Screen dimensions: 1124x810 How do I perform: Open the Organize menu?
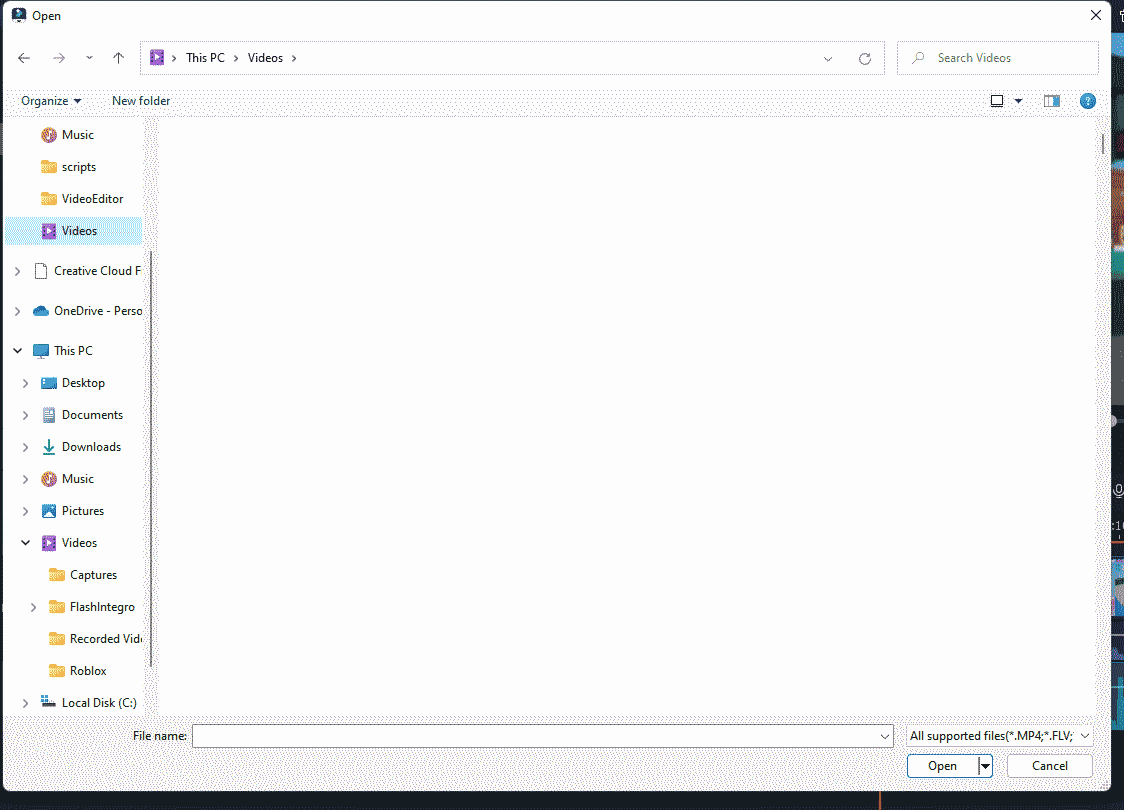(x=51, y=101)
